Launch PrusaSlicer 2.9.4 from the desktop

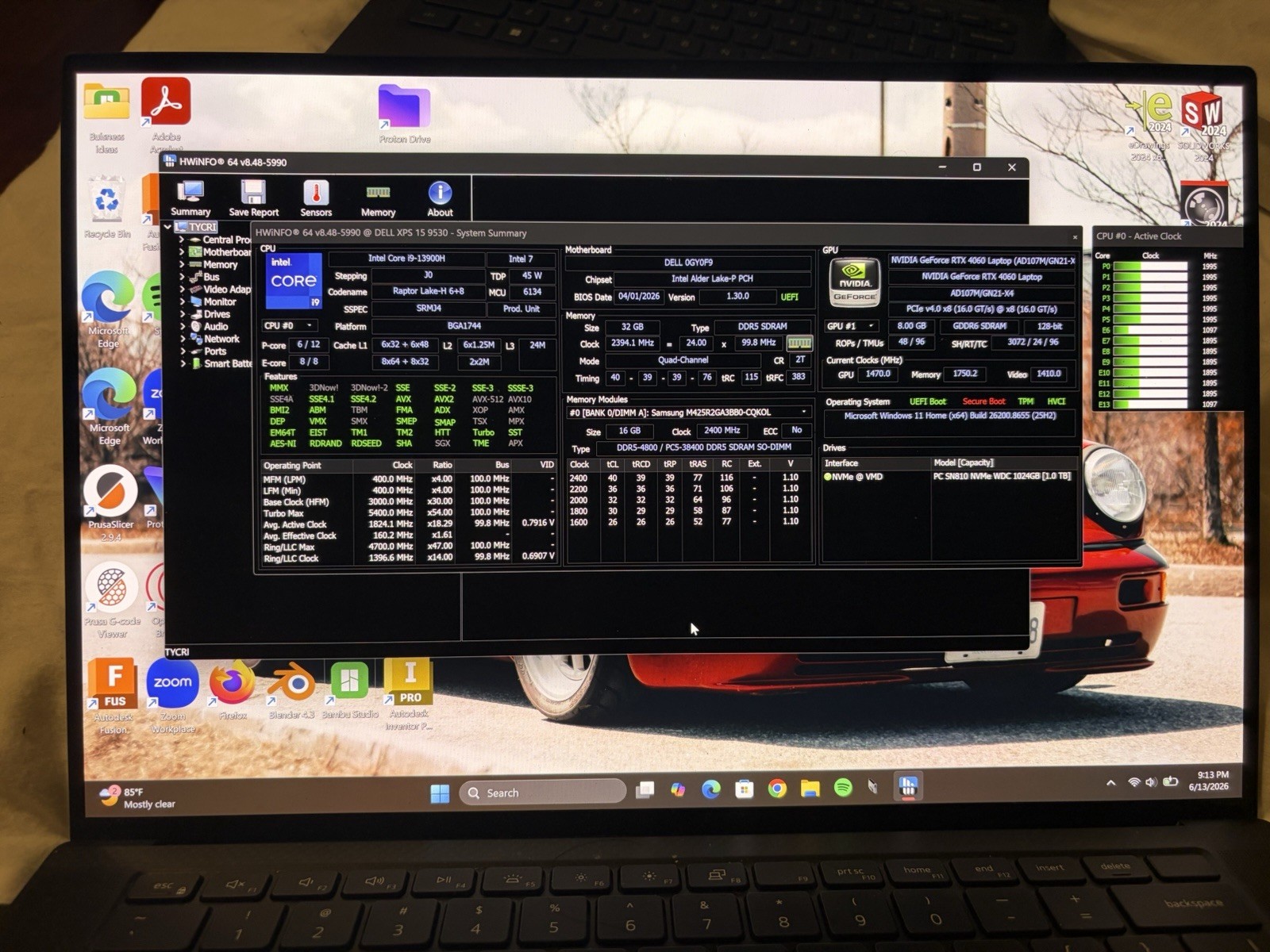[111, 501]
